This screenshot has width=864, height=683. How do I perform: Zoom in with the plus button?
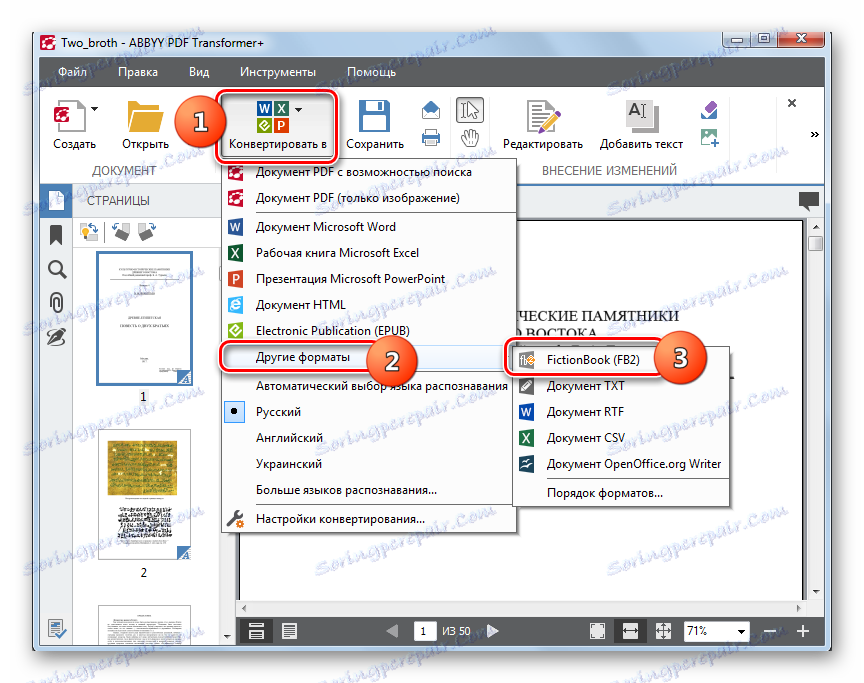tap(803, 631)
